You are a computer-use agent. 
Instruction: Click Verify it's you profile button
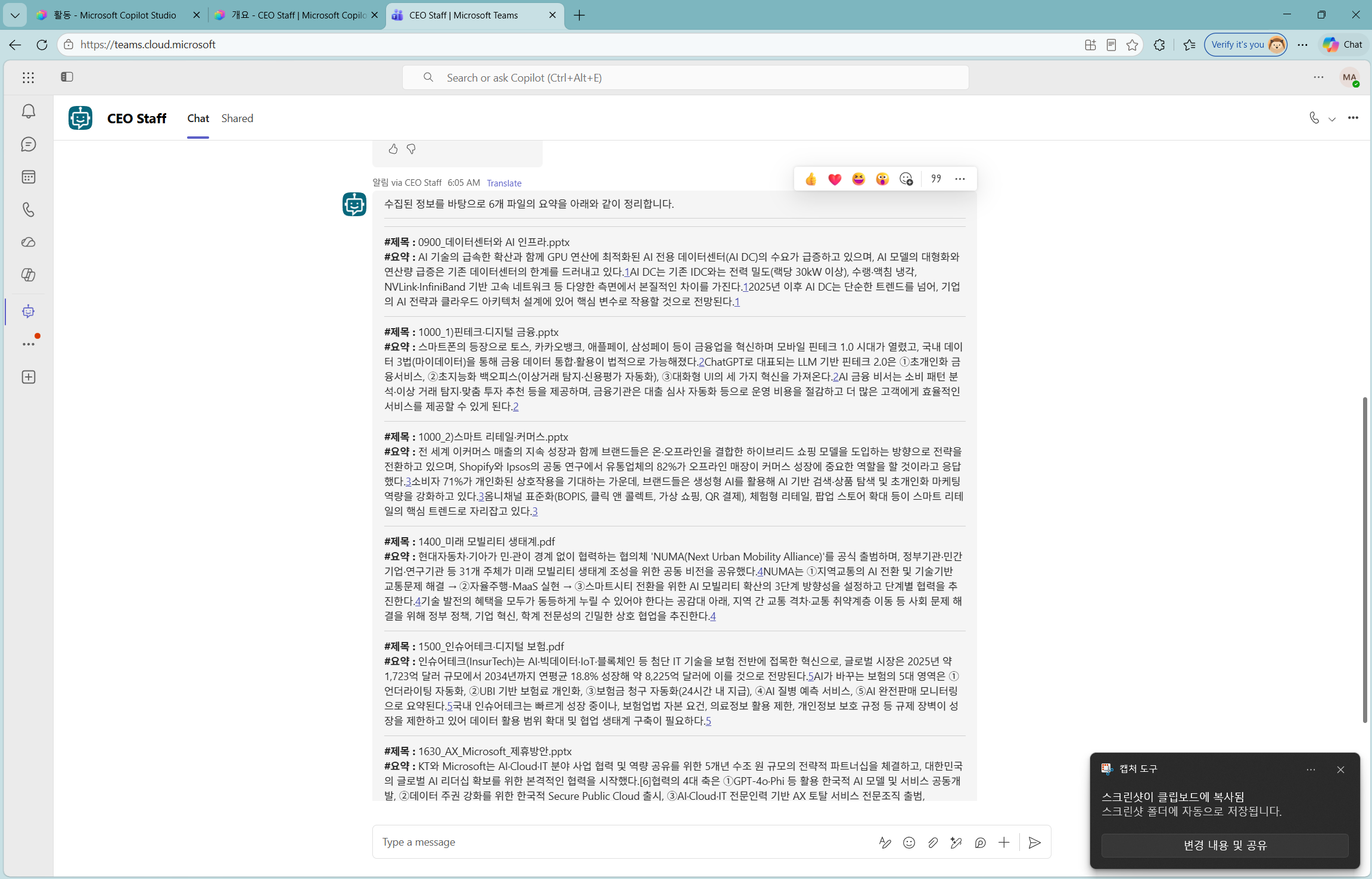(x=1246, y=45)
